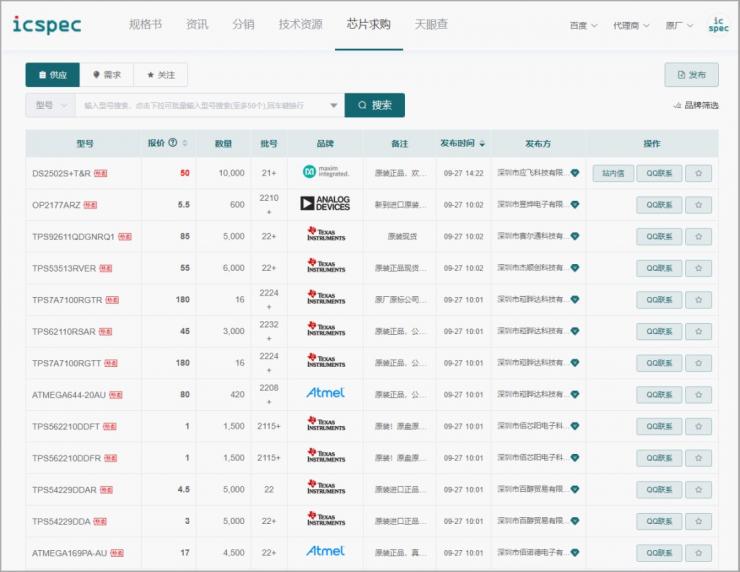
Task: Switch to the 供应 supply toggle
Action: point(52,75)
